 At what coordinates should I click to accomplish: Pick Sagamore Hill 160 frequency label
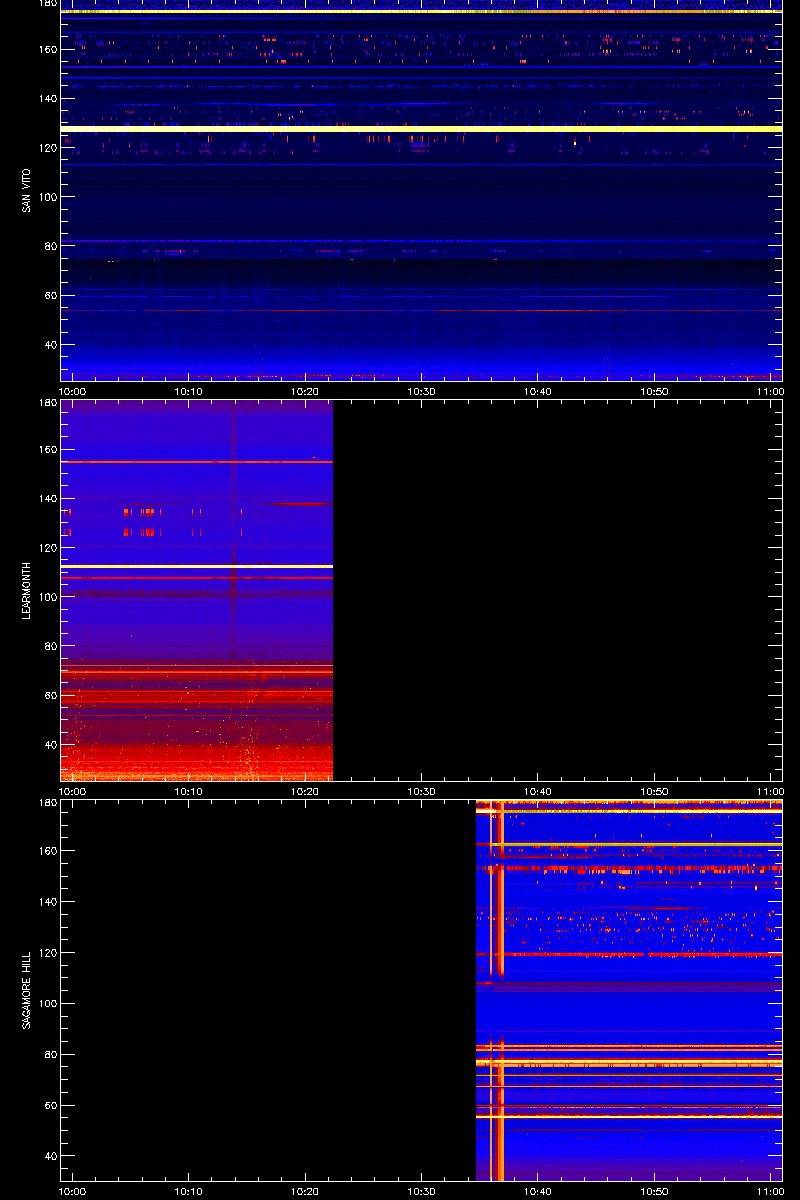pos(46,851)
